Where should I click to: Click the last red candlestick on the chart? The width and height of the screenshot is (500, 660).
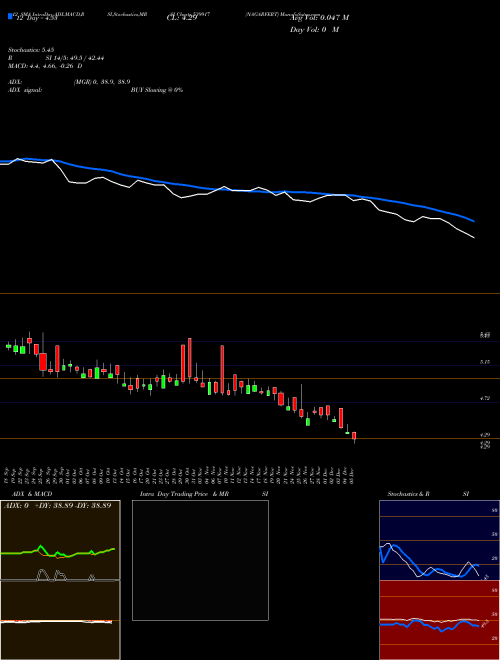[354, 436]
